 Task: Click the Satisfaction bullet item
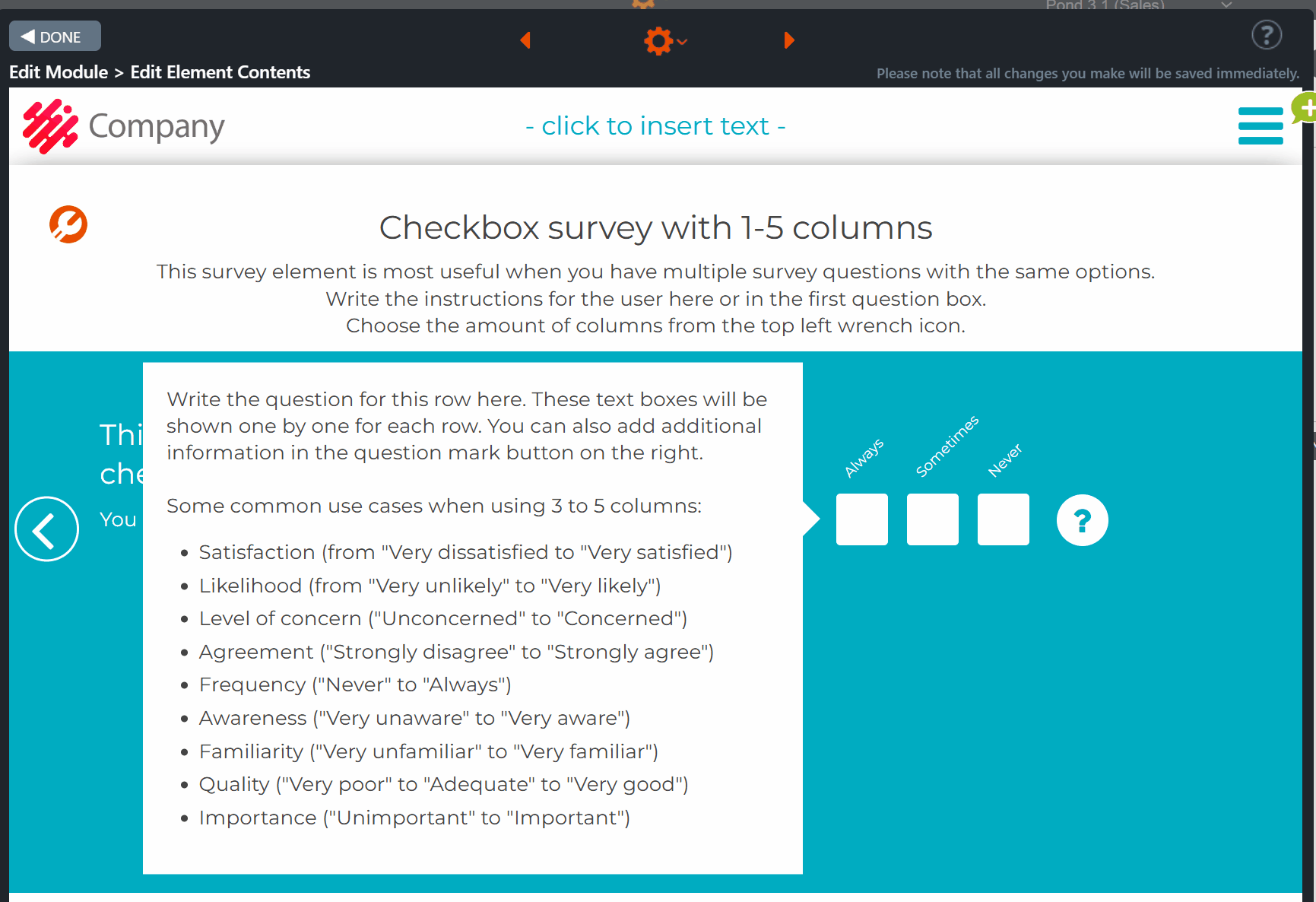pyautogui.click(x=465, y=552)
